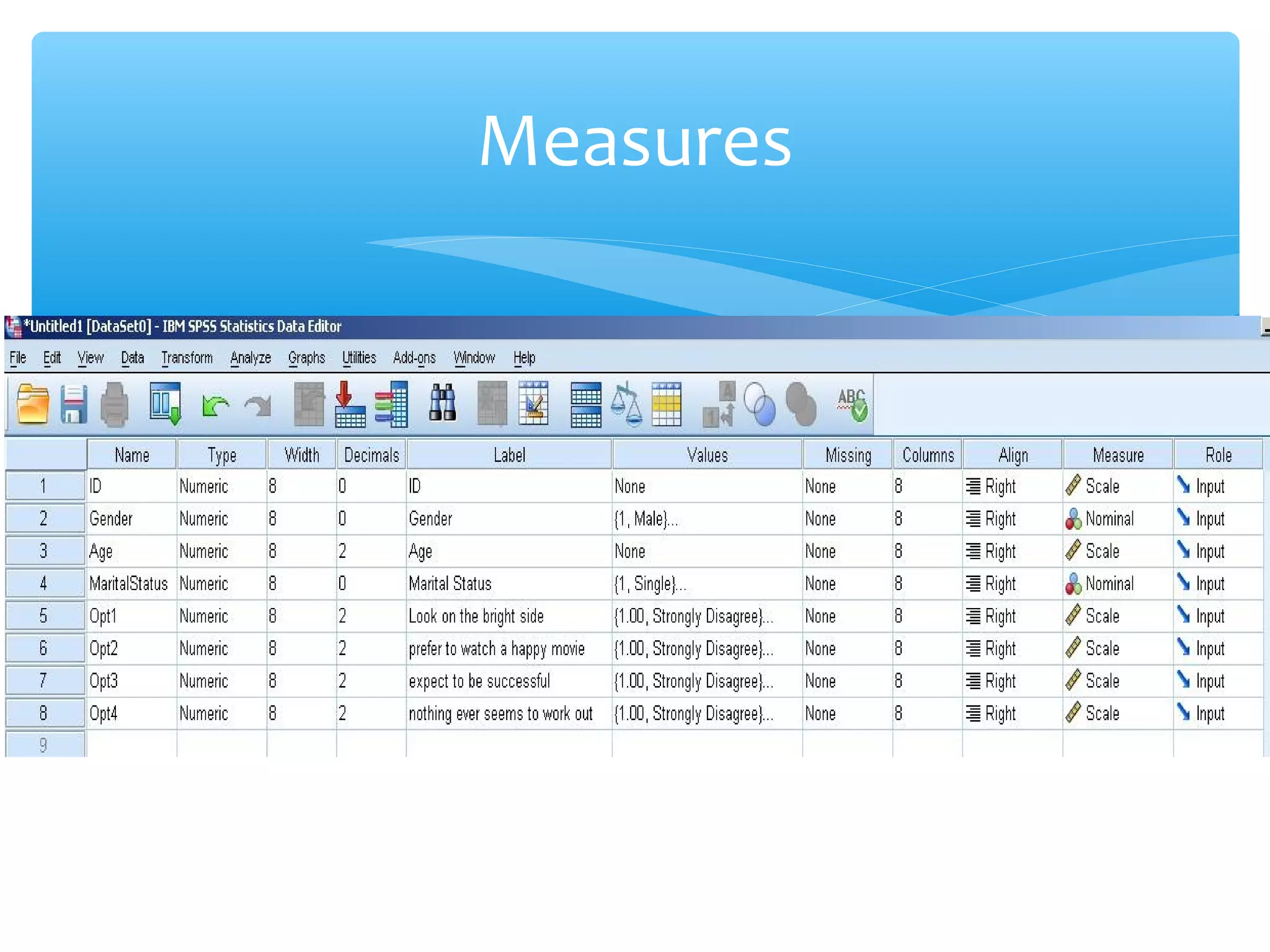The width and height of the screenshot is (1270, 952).
Task: Click the Values cell '{1, Male}...'
Action: coord(707,519)
